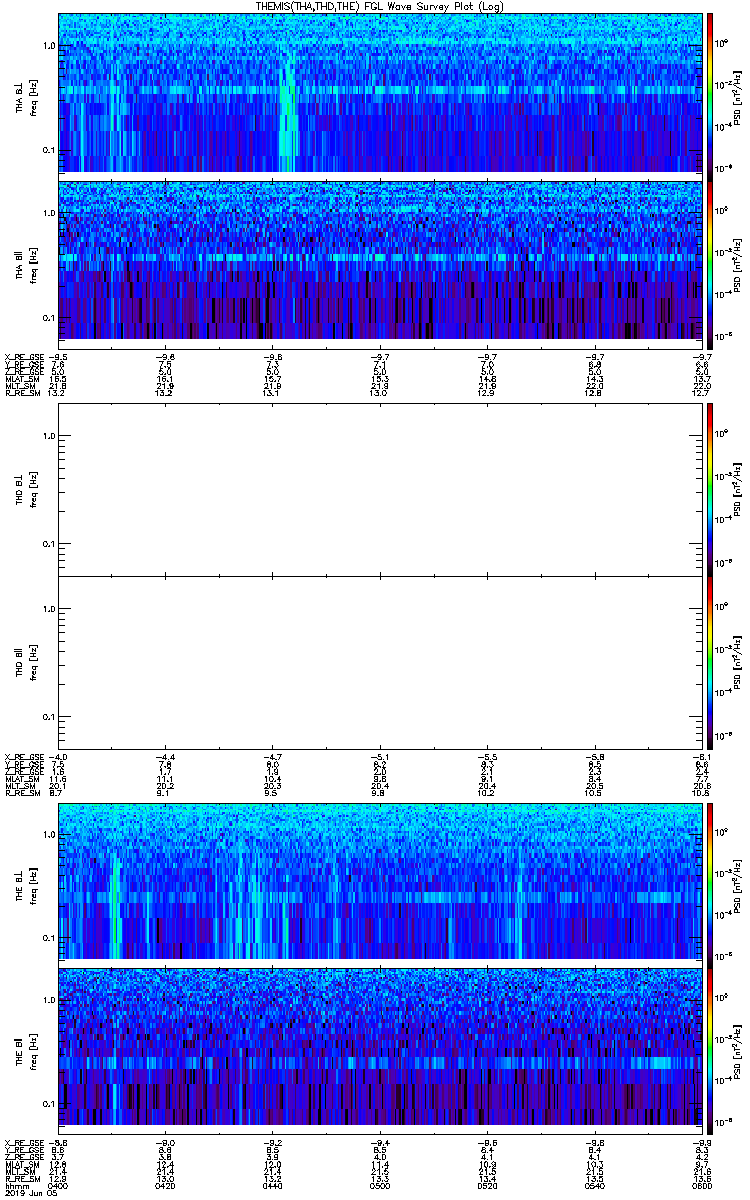This screenshot has height=1200, width=750.
Task: Click the 0440 time tick label
Action: 271,1185
